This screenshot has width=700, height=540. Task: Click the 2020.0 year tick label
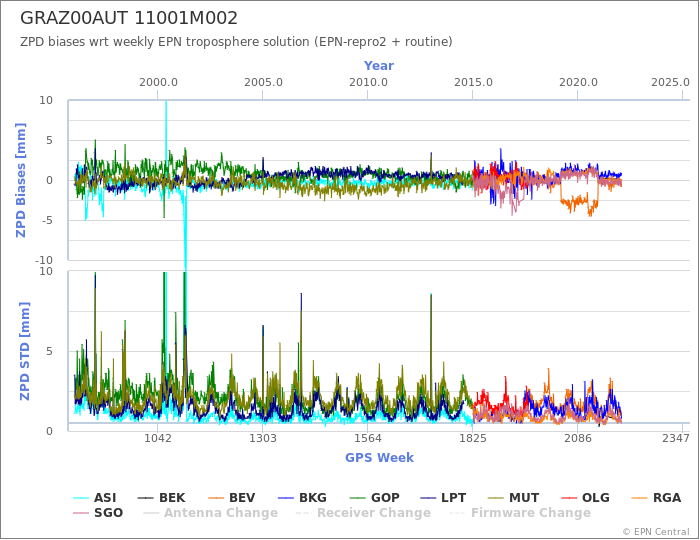[x=578, y=83]
